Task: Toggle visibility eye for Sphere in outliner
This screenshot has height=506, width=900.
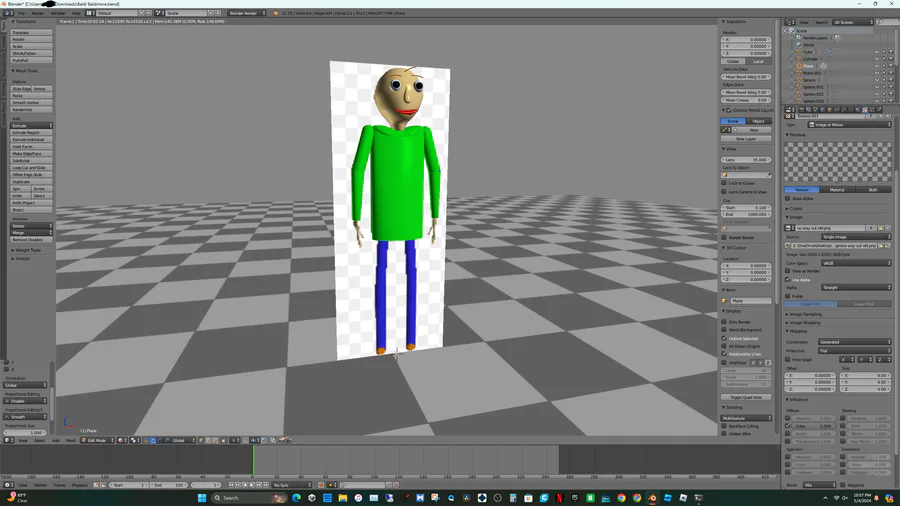Action: point(877,80)
